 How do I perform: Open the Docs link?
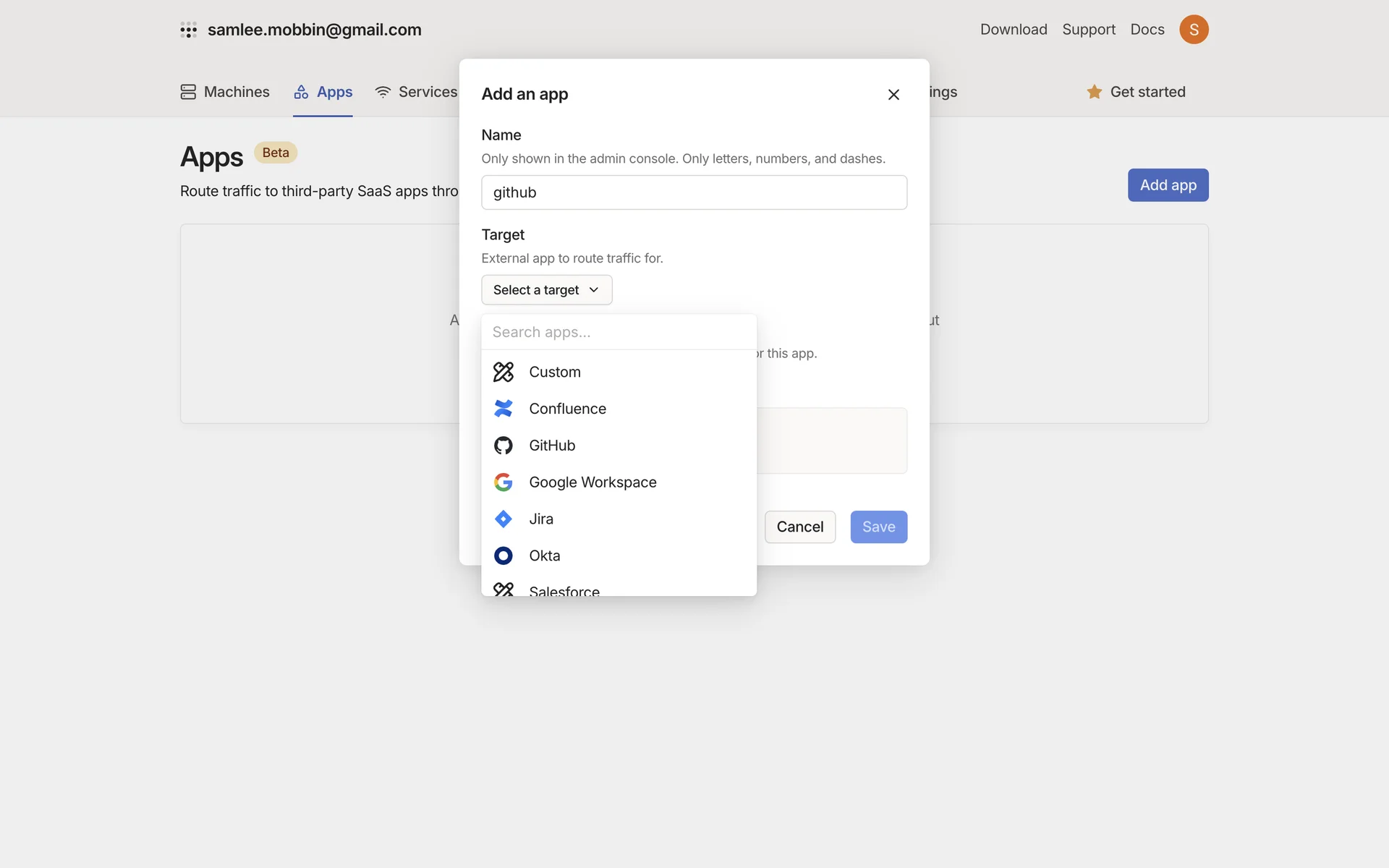point(1147,30)
